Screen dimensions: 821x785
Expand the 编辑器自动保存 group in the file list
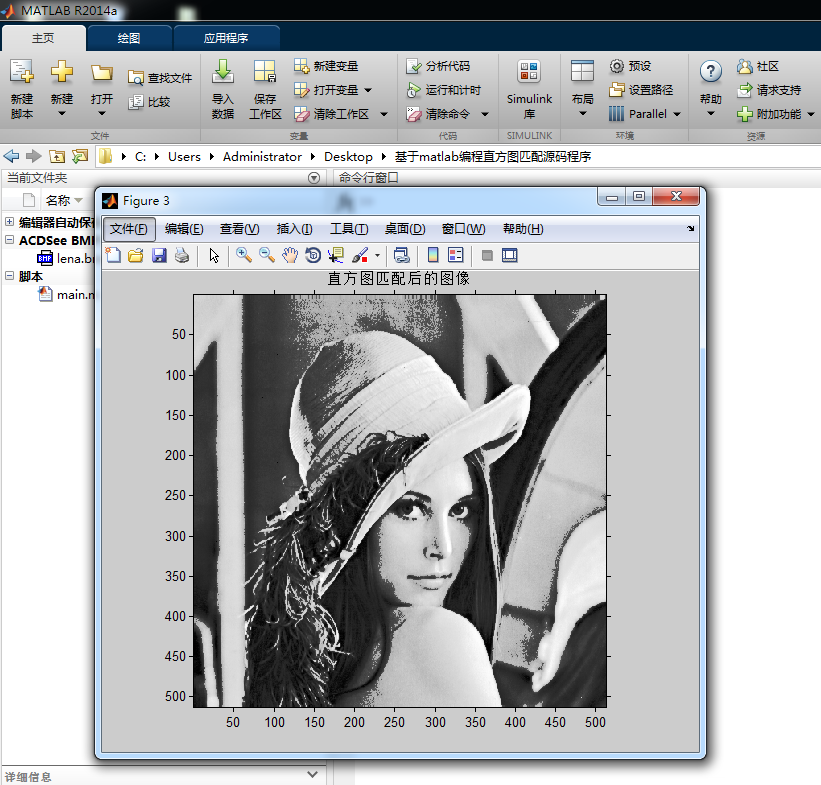point(9,222)
